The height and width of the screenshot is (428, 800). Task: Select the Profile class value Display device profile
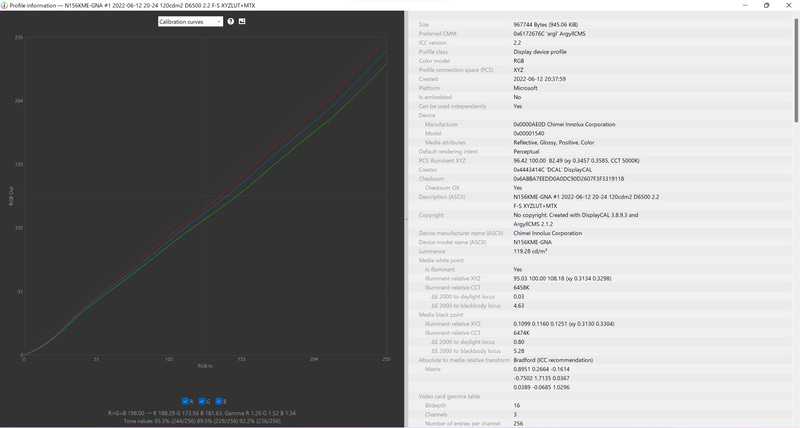coord(540,52)
